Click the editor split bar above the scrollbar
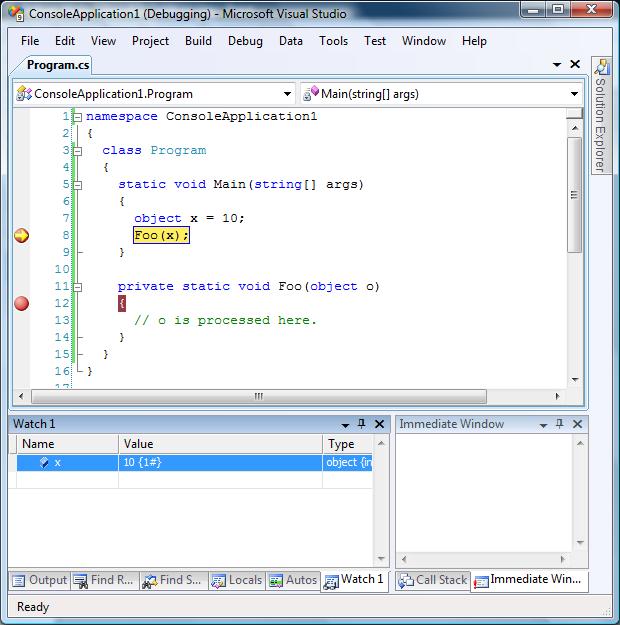Screen dimensions: 620x625 pyautogui.click(x=574, y=114)
